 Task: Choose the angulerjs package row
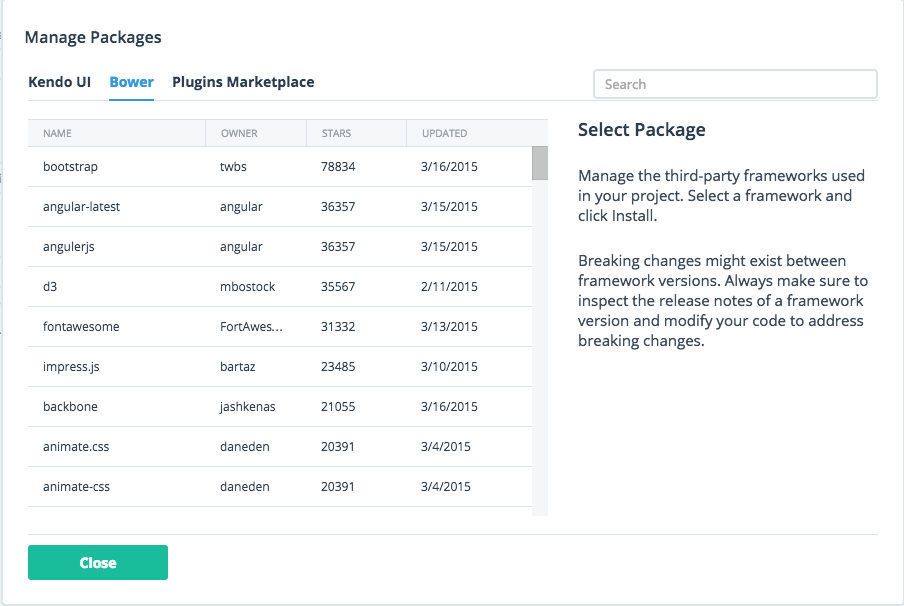coord(69,247)
